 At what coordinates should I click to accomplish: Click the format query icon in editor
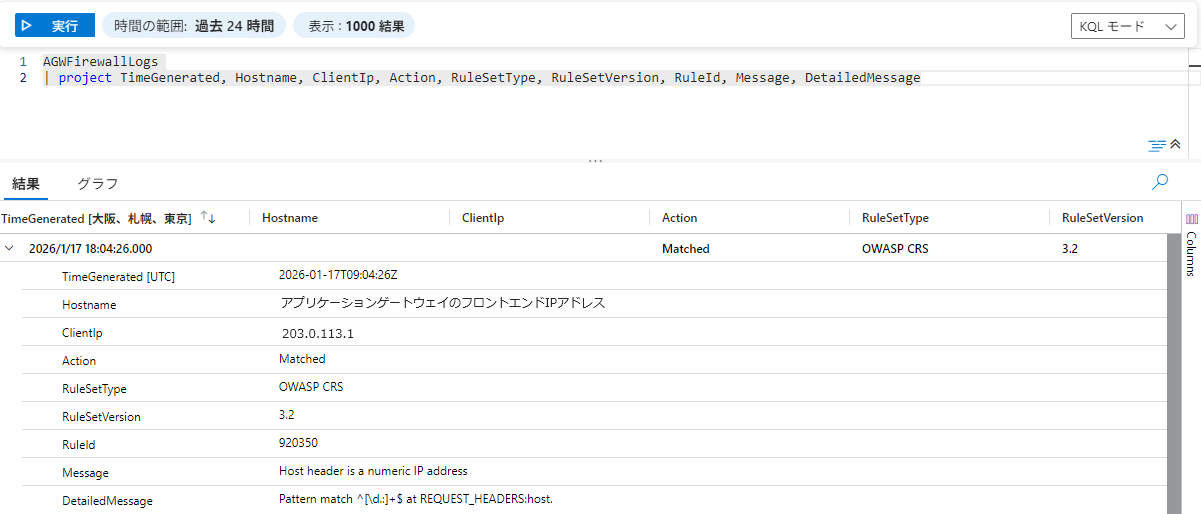click(1157, 145)
